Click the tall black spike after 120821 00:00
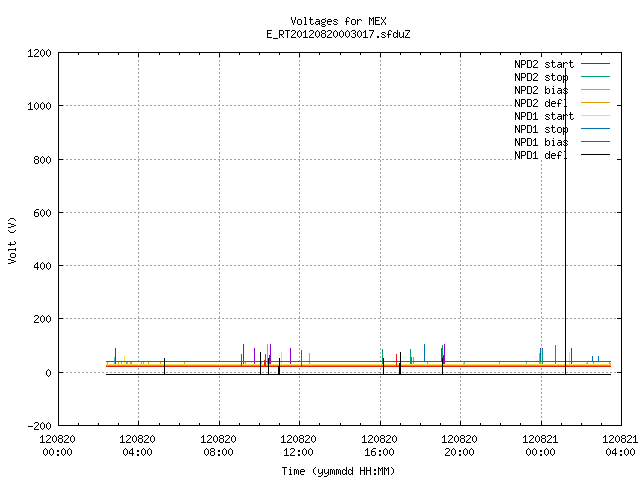The image size is (640, 480). tap(566, 220)
